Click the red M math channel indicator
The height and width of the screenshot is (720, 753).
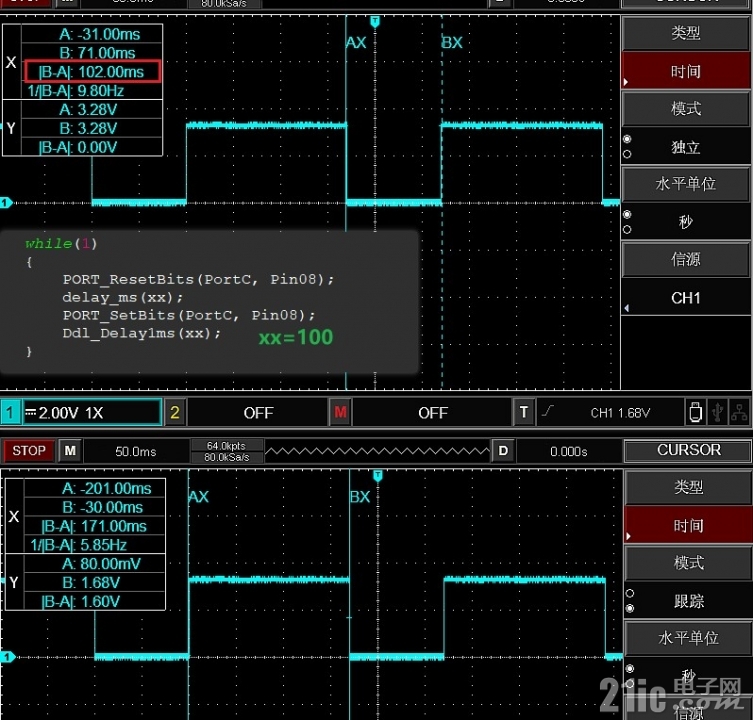[340, 412]
